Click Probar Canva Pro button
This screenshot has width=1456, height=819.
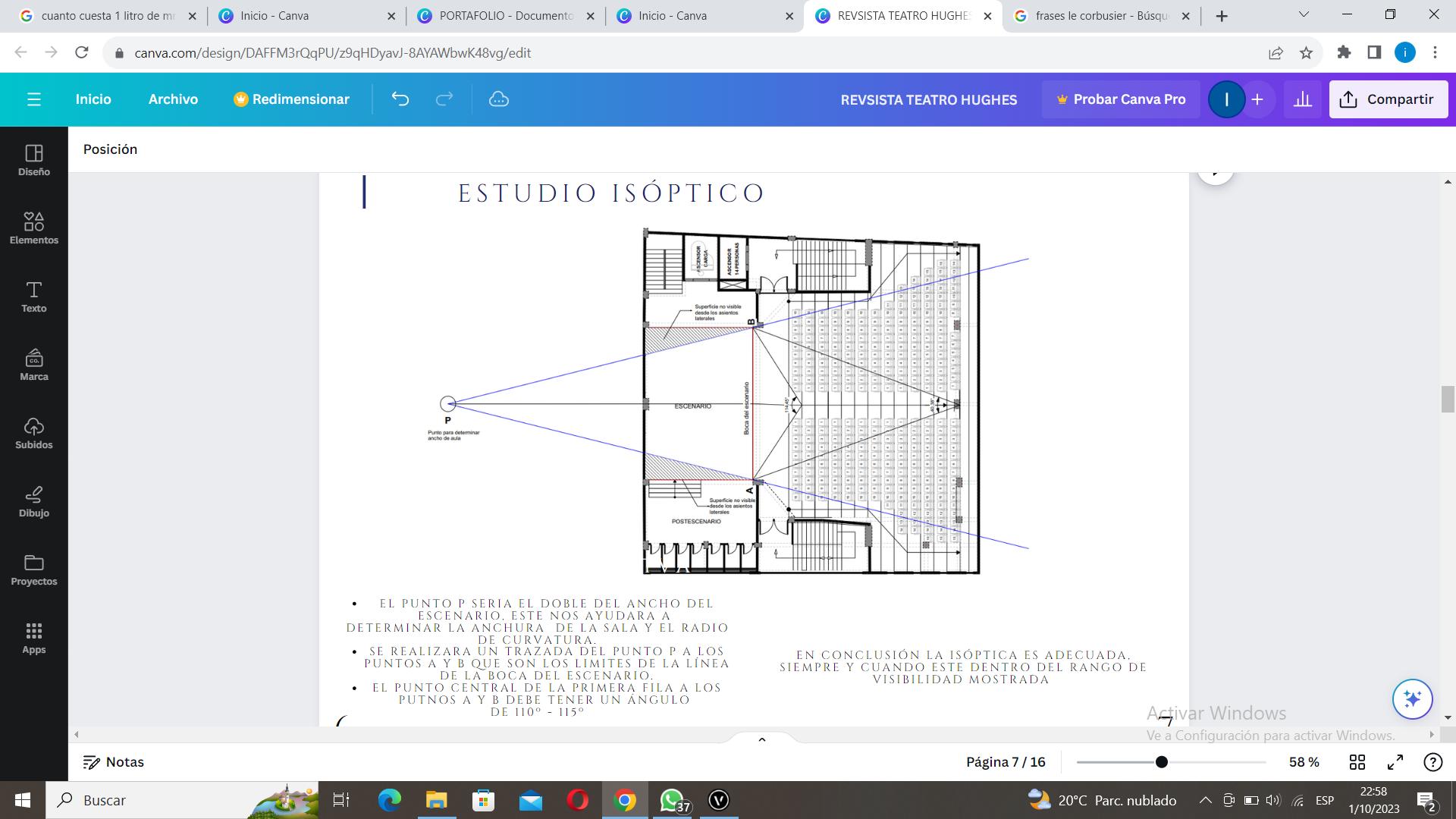pos(1121,99)
